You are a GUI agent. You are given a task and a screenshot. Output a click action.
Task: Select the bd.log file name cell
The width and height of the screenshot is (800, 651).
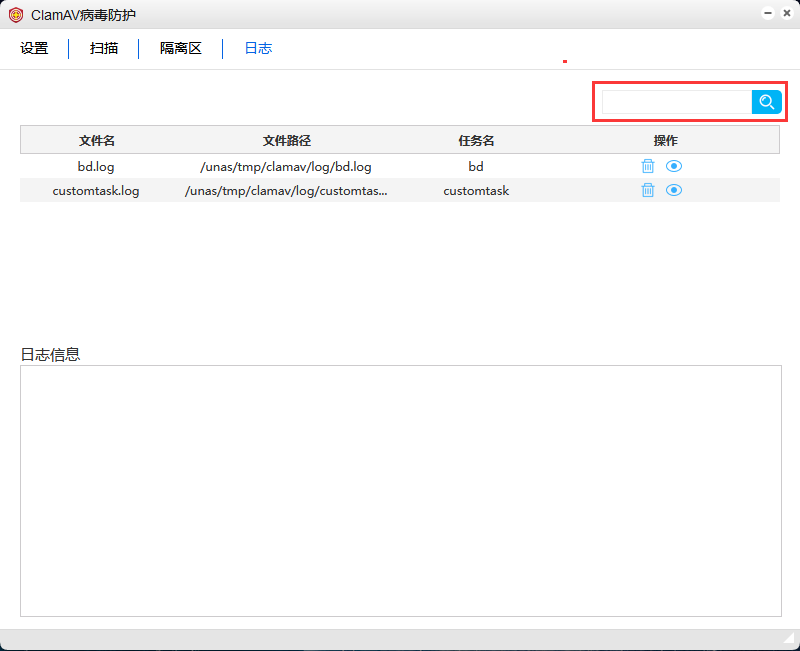pos(96,167)
